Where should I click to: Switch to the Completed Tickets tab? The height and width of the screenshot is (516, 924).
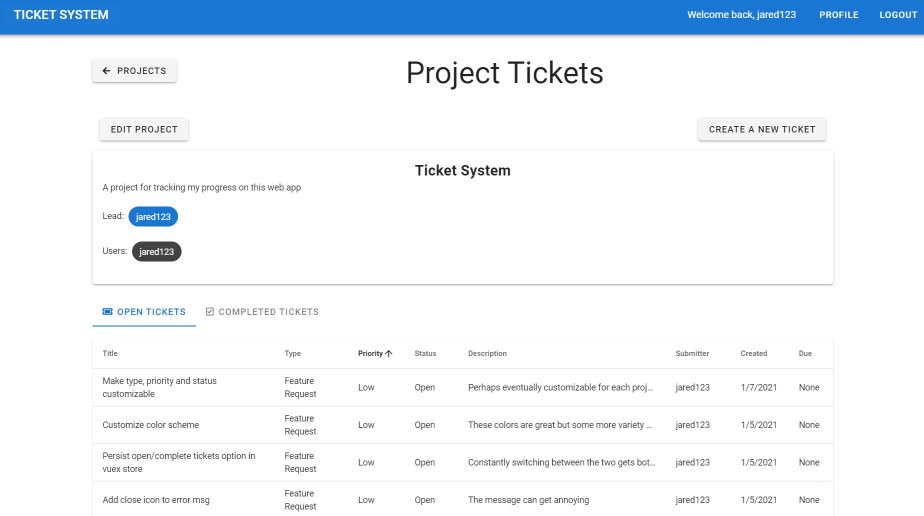pyautogui.click(x=262, y=312)
